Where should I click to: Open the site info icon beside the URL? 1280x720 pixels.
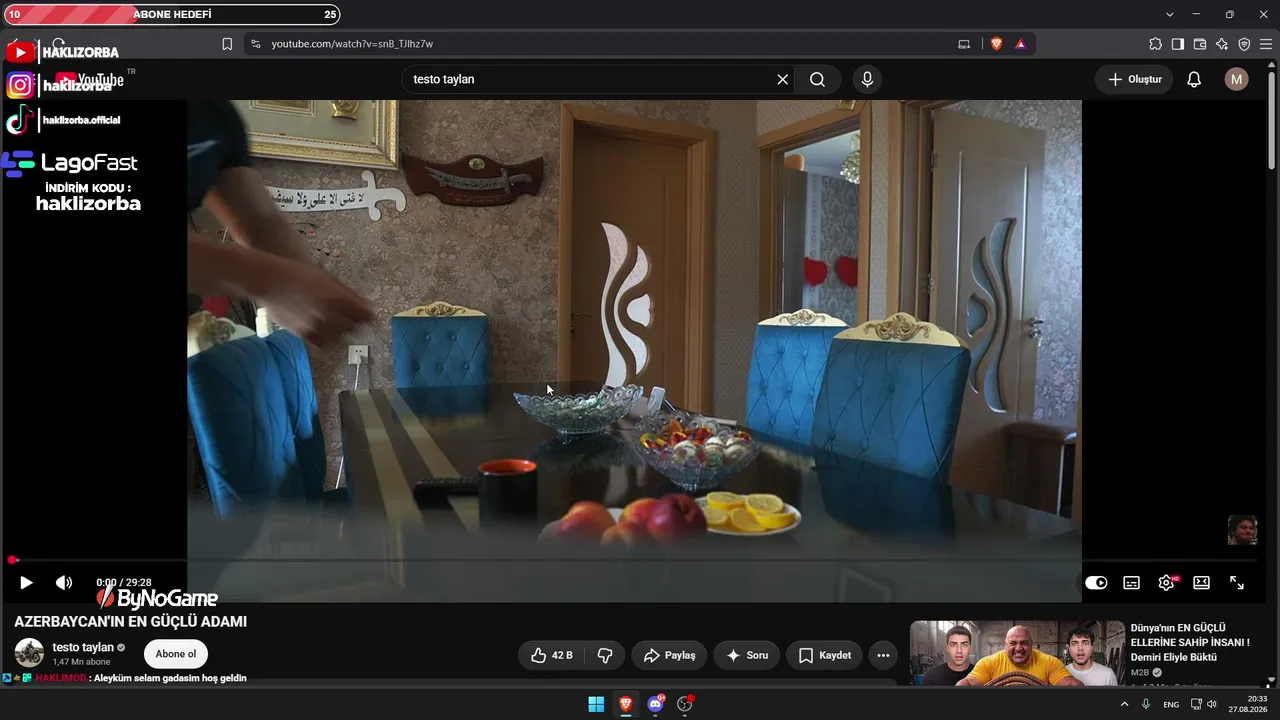point(255,44)
